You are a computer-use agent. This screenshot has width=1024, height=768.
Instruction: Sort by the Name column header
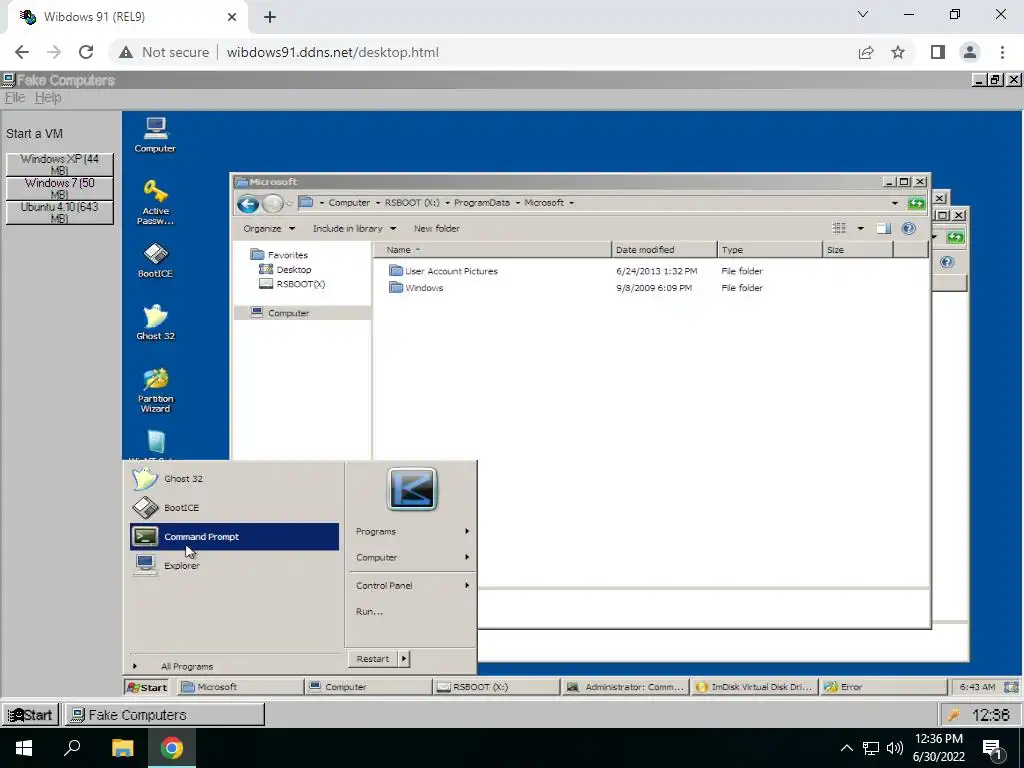coord(494,249)
